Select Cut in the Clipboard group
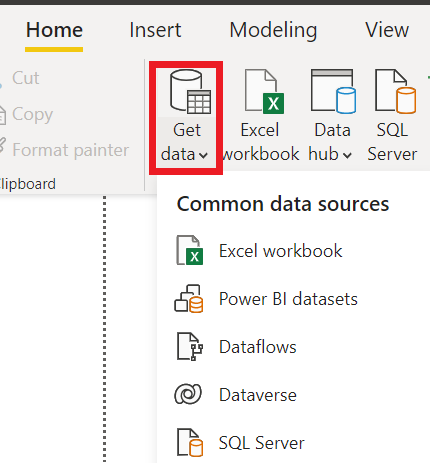Image resolution: width=430 pixels, height=463 pixels. (x=26, y=78)
